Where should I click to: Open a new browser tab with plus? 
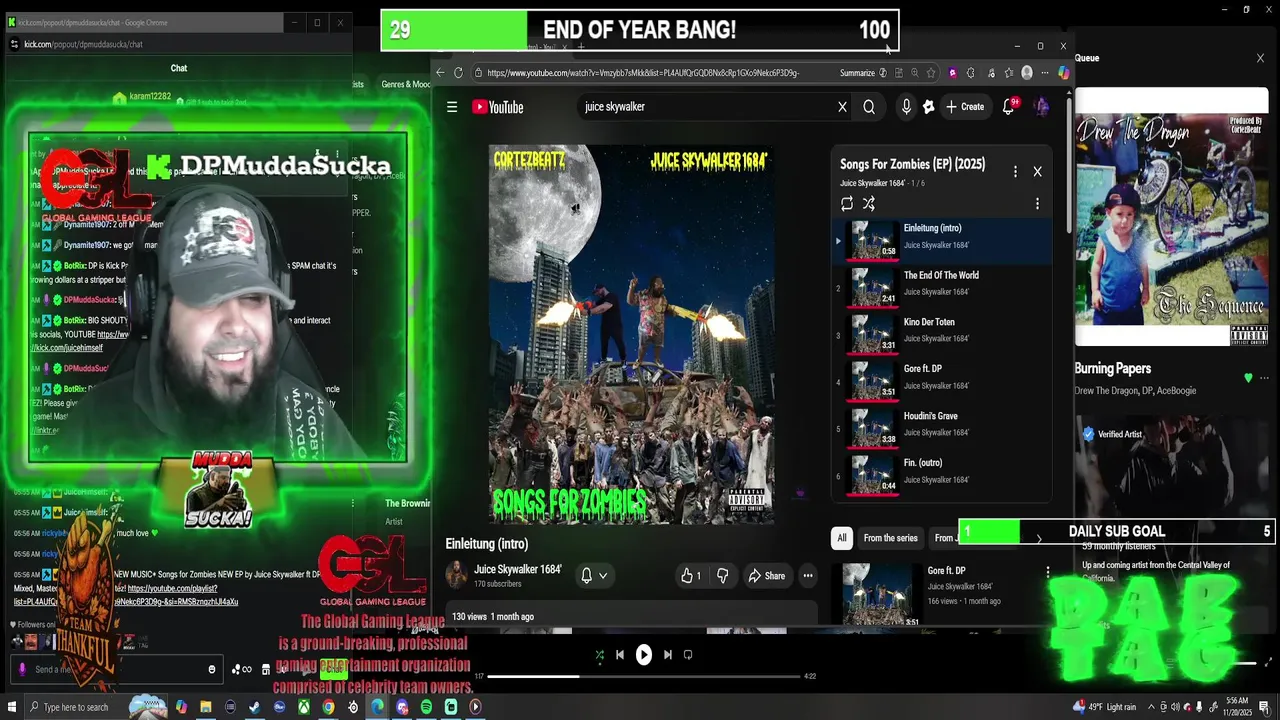[580, 47]
